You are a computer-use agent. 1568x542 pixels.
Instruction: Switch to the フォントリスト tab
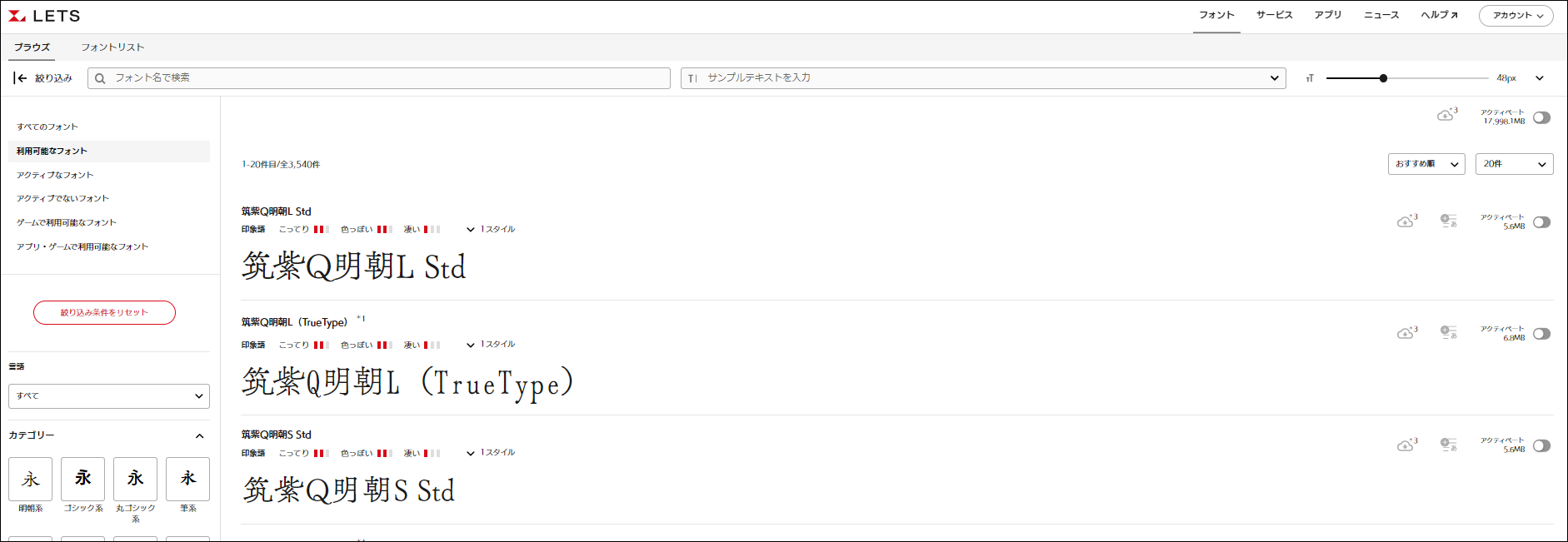[112, 47]
